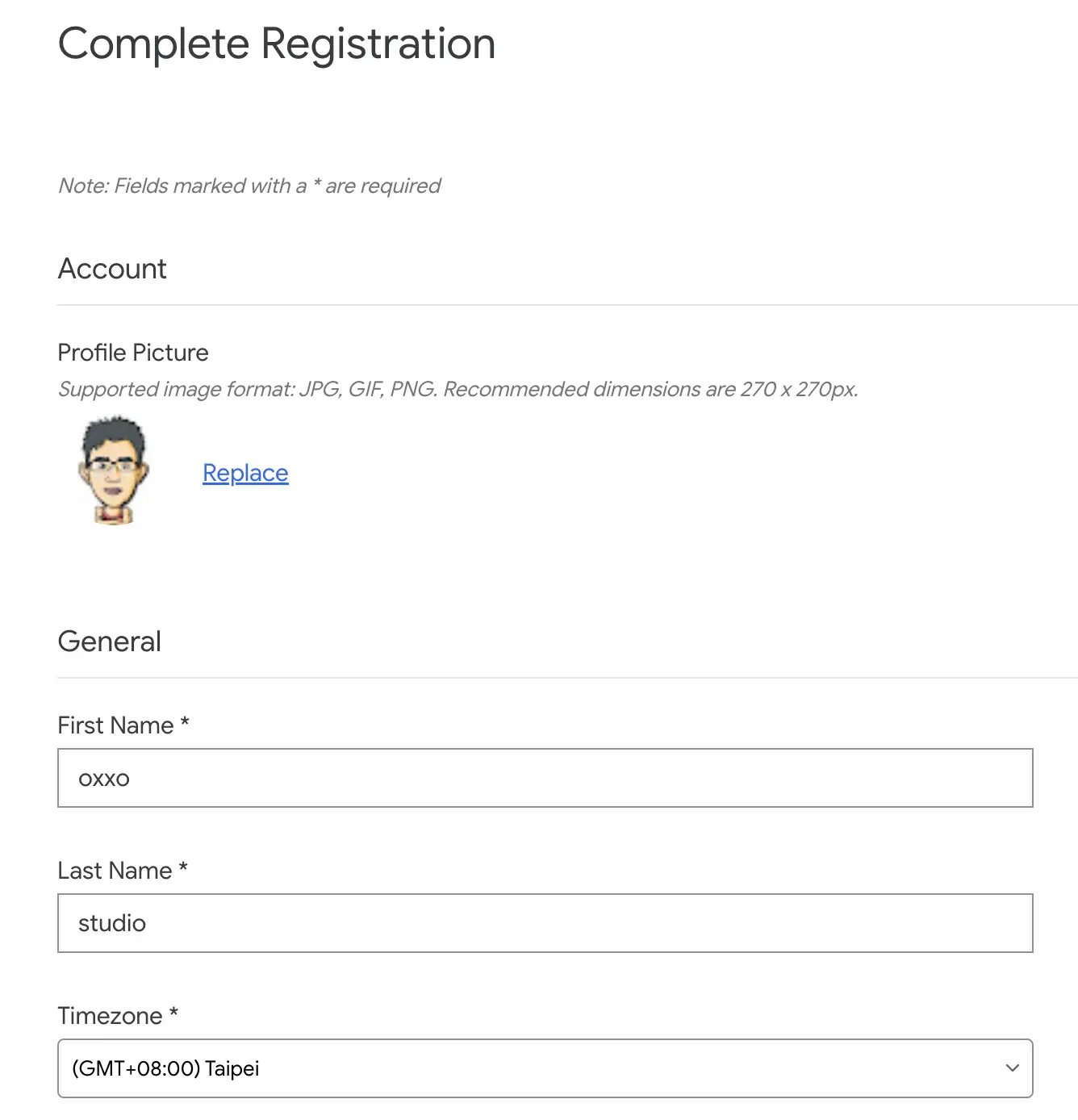Click the Profile Picture label

pyautogui.click(x=132, y=352)
